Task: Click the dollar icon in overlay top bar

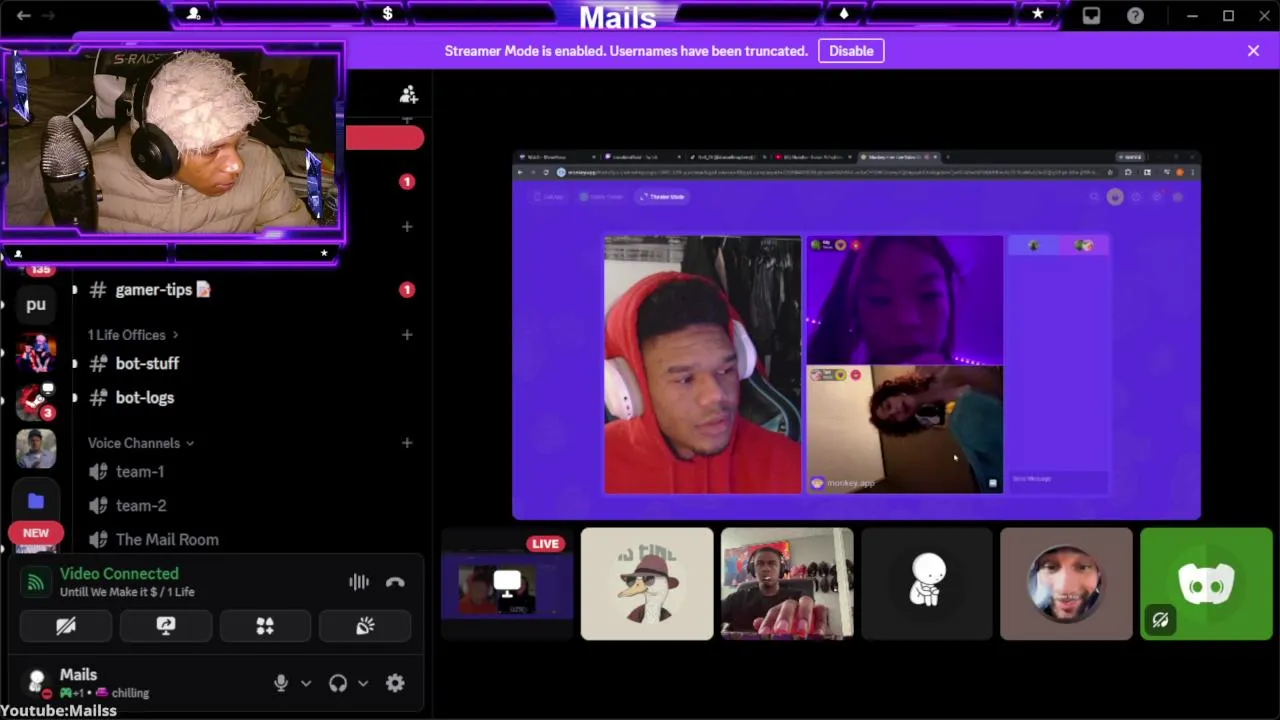Action: (x=387, y=14)
